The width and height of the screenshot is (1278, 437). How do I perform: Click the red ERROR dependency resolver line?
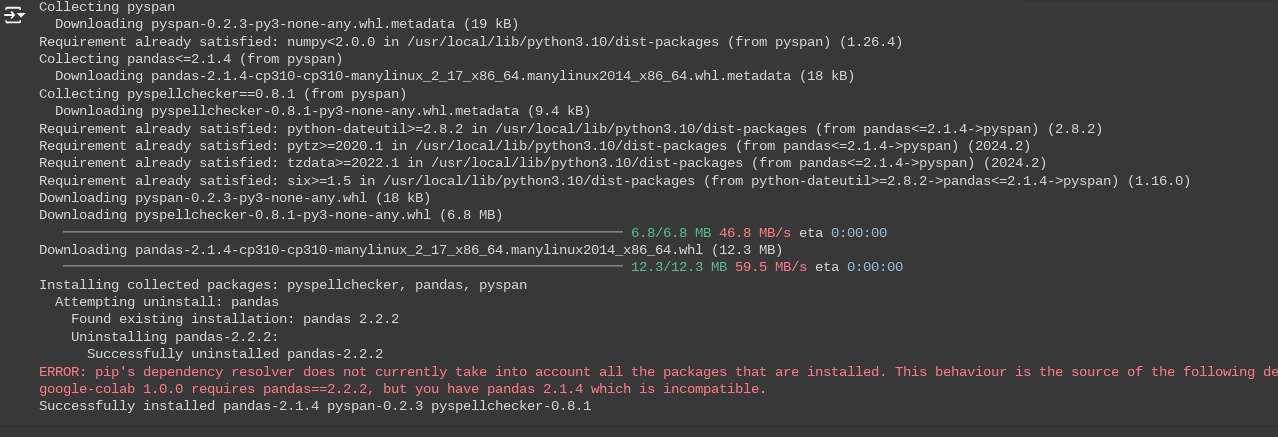click(658, 371)
